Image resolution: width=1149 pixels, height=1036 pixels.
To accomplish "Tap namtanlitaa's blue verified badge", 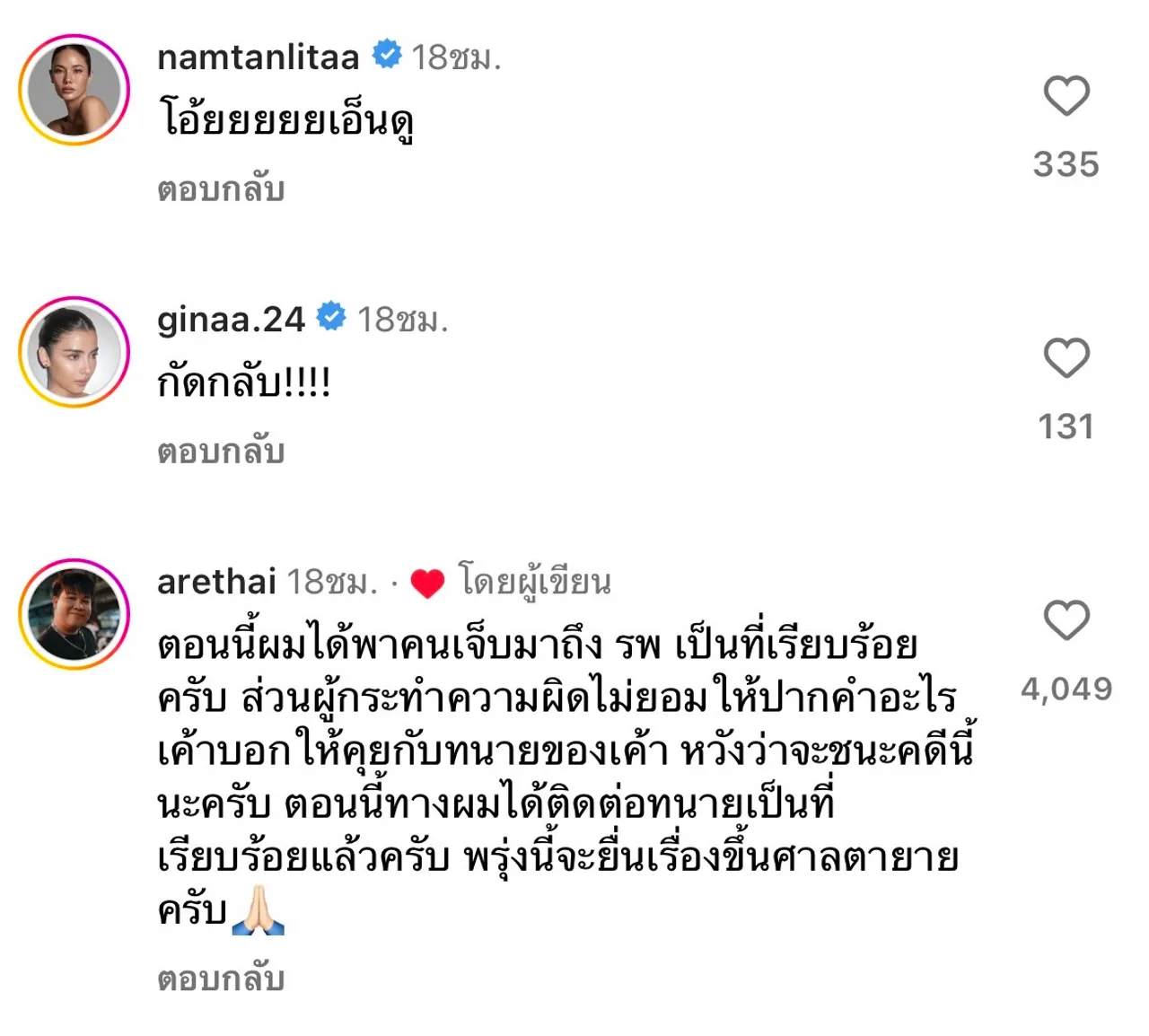I will [387, 55].
